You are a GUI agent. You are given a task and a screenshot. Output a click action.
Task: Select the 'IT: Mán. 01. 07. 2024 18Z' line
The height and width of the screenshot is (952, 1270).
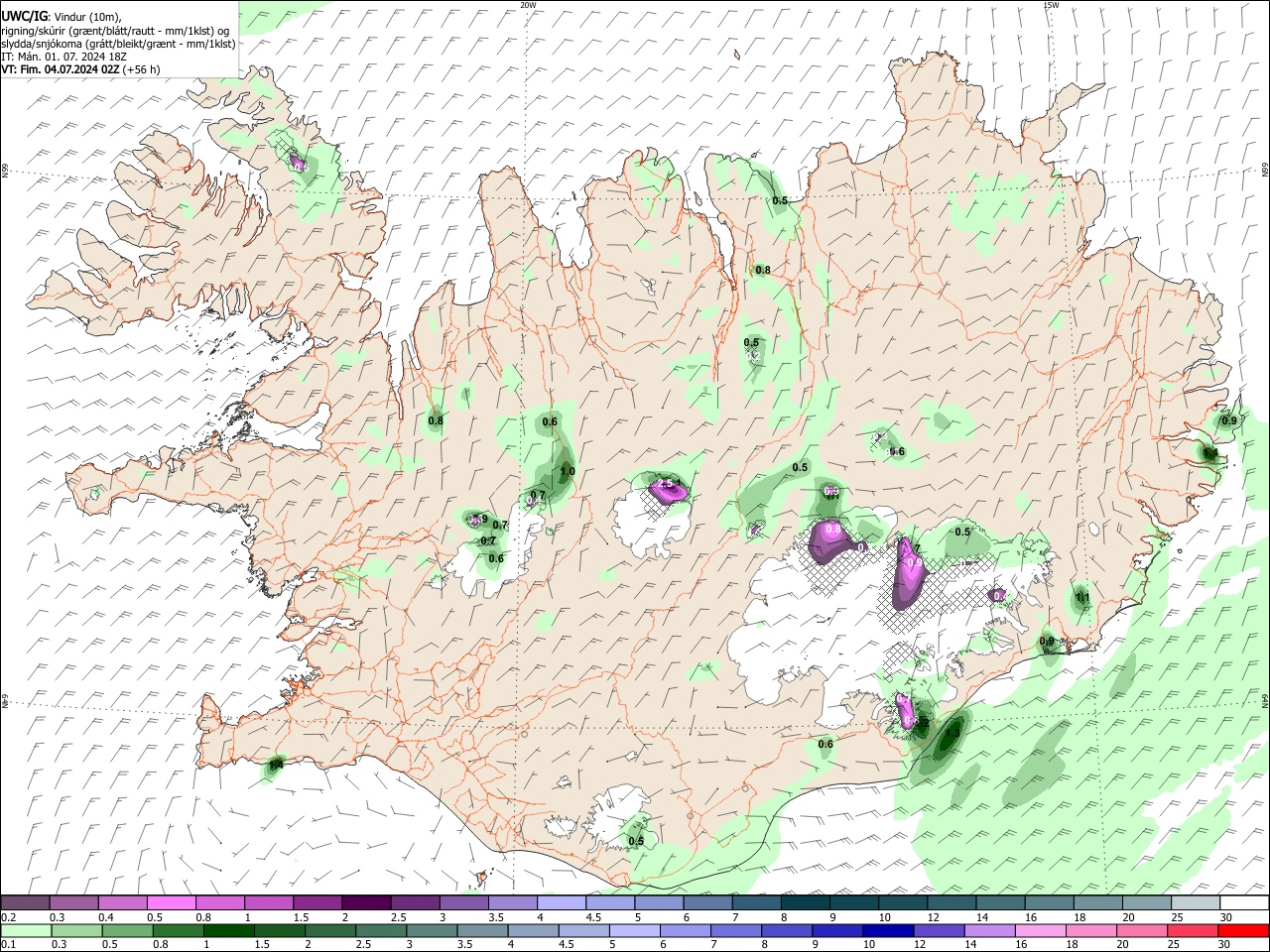pyautogui.click(x=63, y=57)
